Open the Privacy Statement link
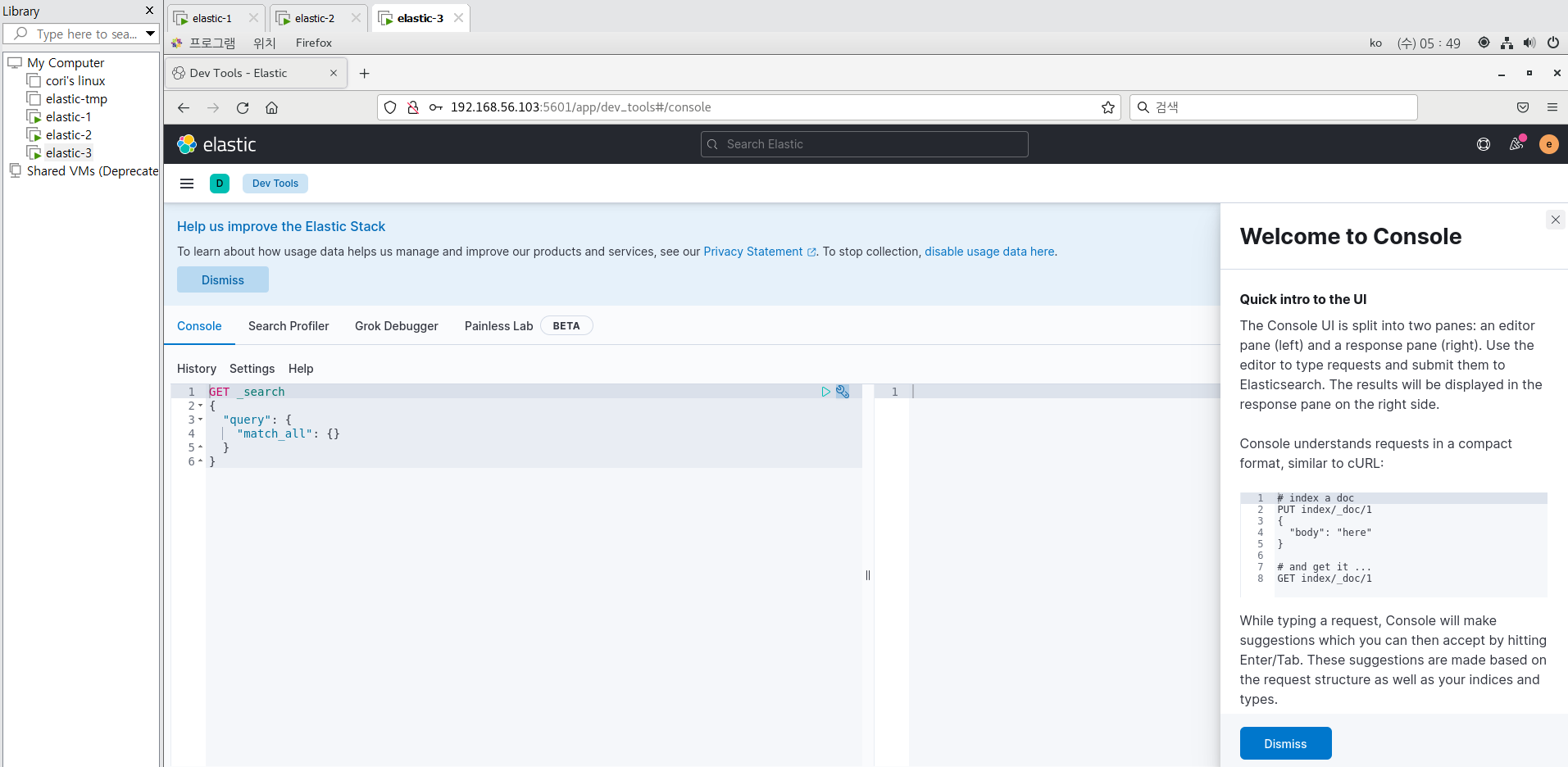1568x767 pixels. click(752, 252)
